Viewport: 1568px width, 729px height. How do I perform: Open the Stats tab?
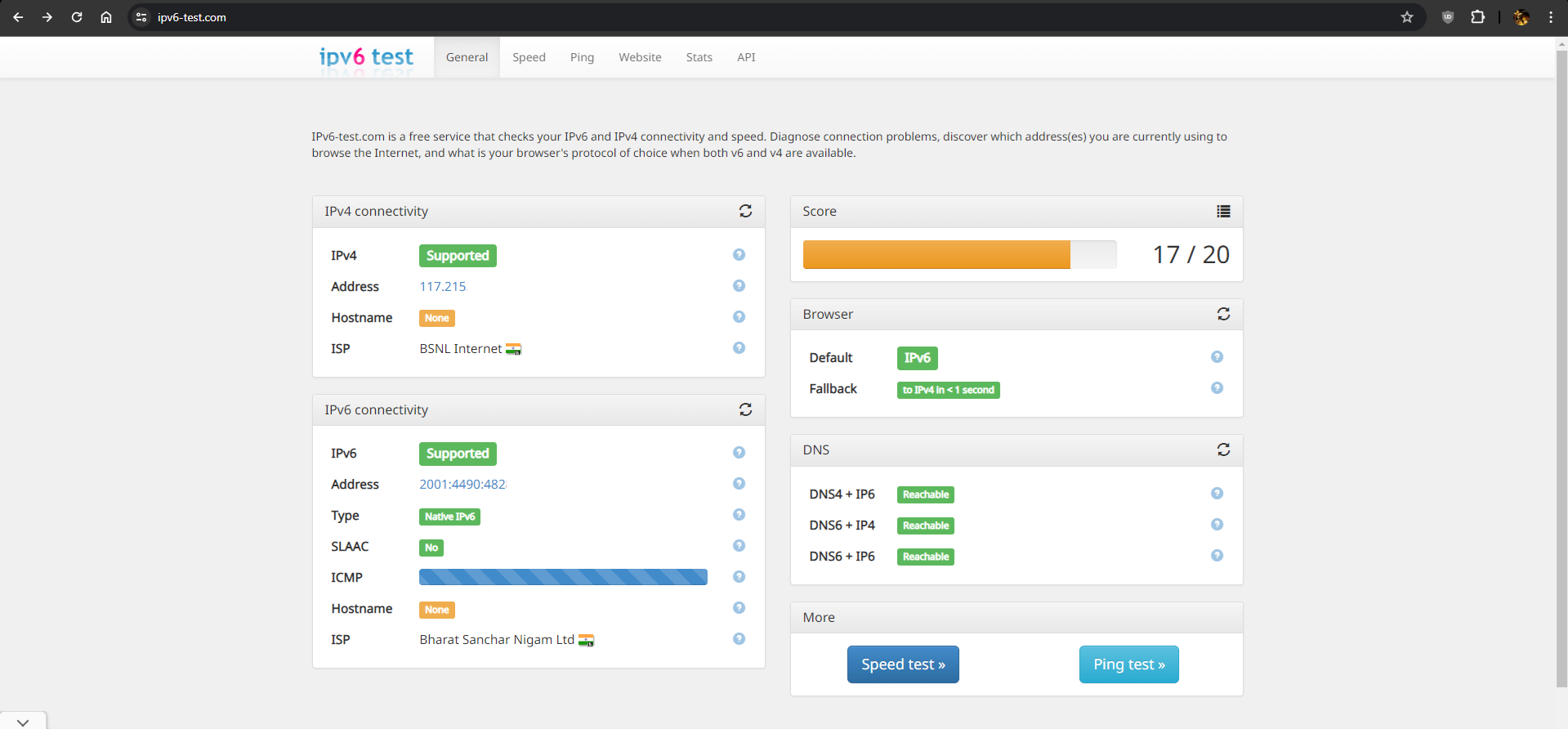tap(699, 57)
